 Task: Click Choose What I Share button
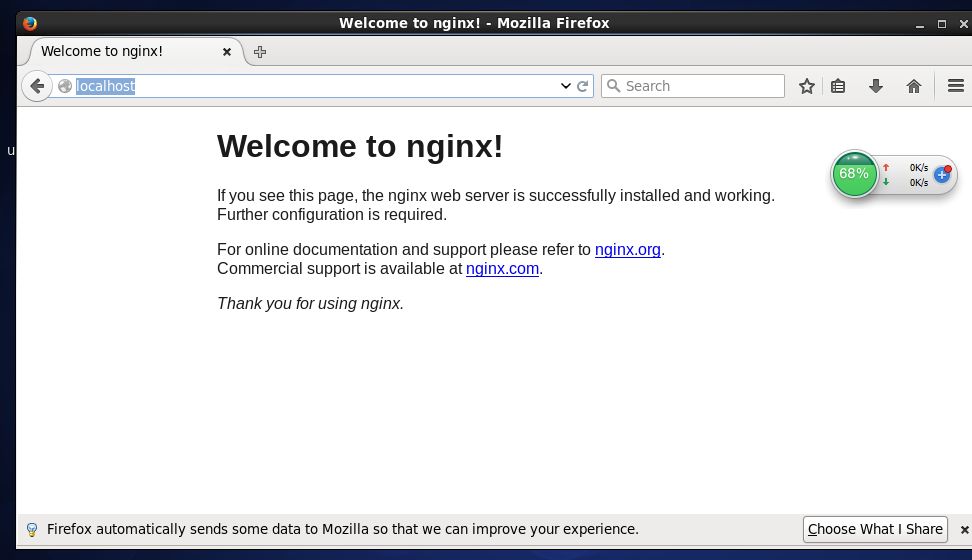[875, 529]
